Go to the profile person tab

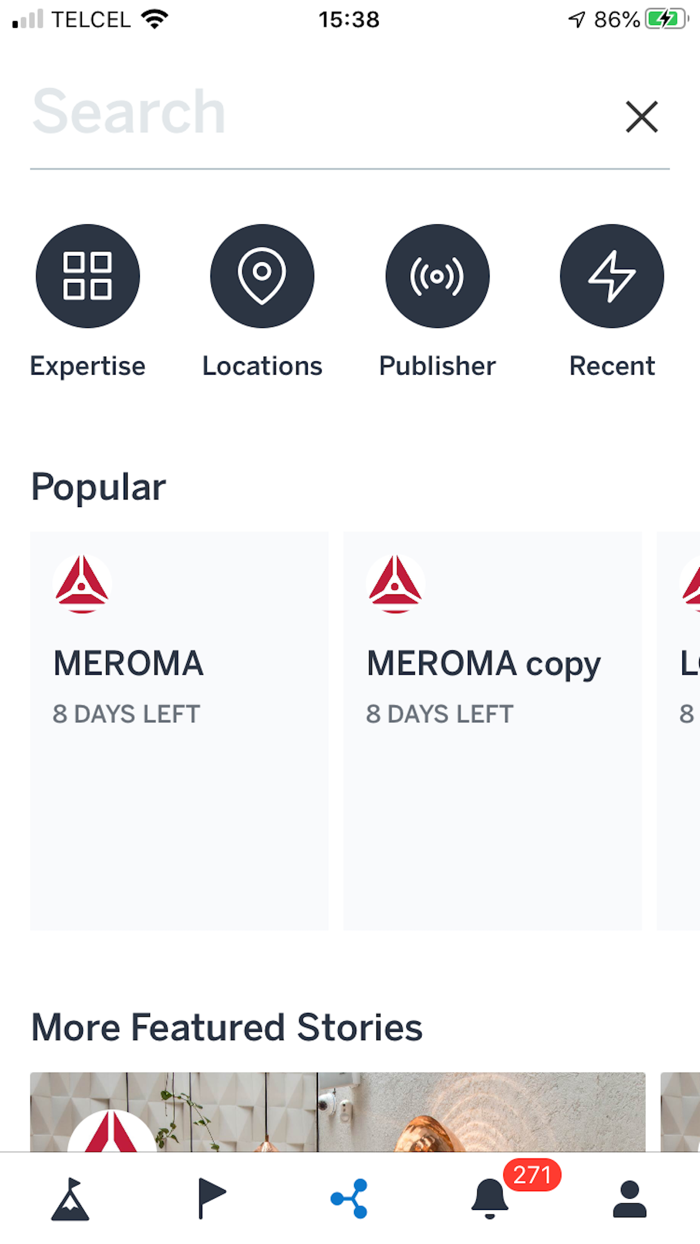[x=629, y=1198]
